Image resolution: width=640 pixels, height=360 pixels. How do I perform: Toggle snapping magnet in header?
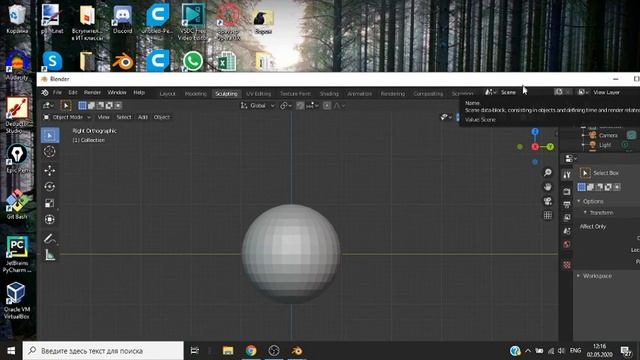[x=300, y=106]
